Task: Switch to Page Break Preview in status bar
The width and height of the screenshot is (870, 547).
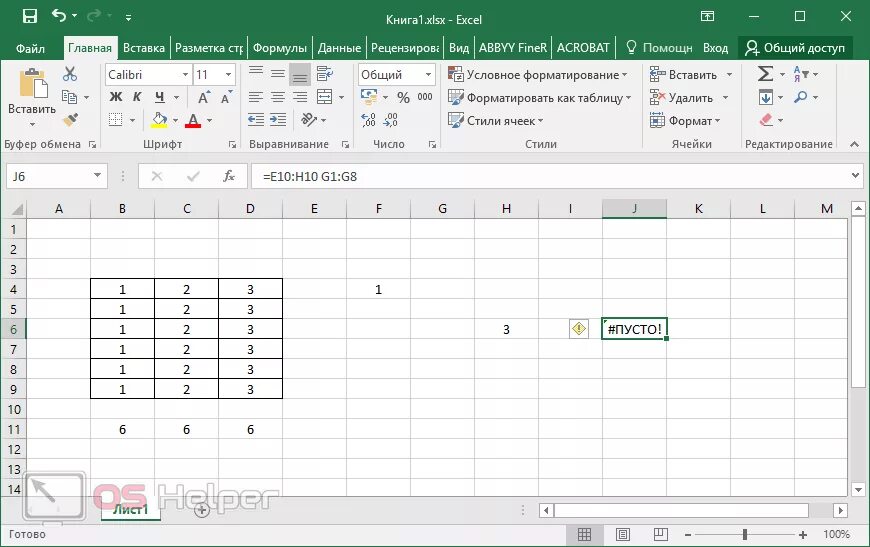Action: pyautogui.click(x=660, y=534)
